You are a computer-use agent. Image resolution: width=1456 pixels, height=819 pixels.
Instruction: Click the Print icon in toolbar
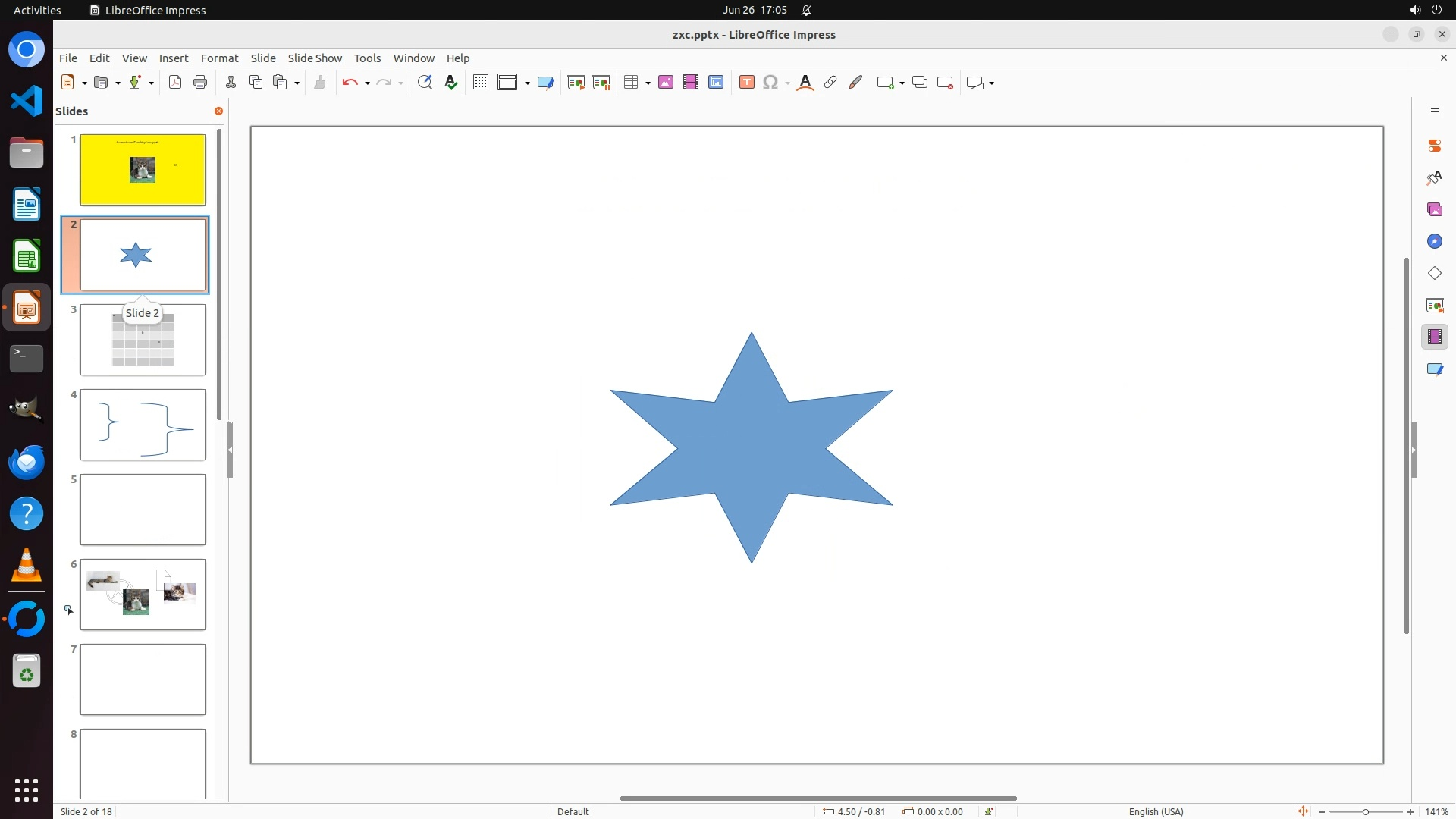(x=200, y=83)
